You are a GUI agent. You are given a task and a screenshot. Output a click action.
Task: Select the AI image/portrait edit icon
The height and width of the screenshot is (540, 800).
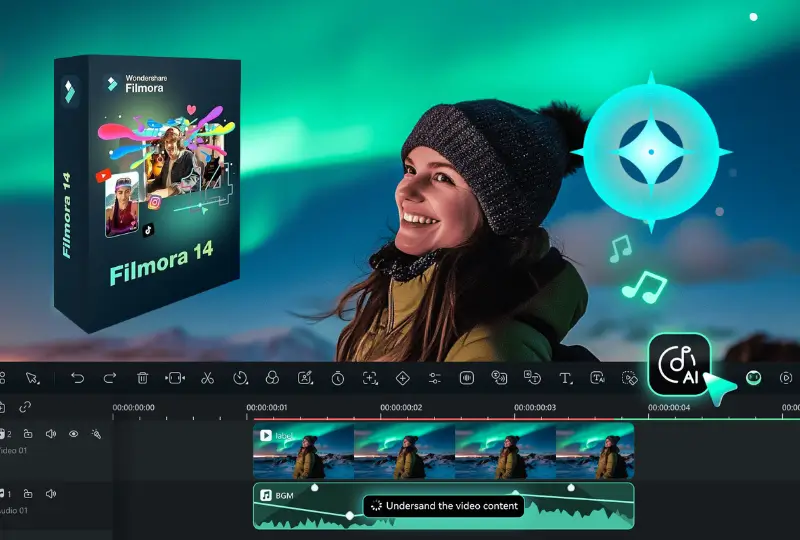point(305,378)
